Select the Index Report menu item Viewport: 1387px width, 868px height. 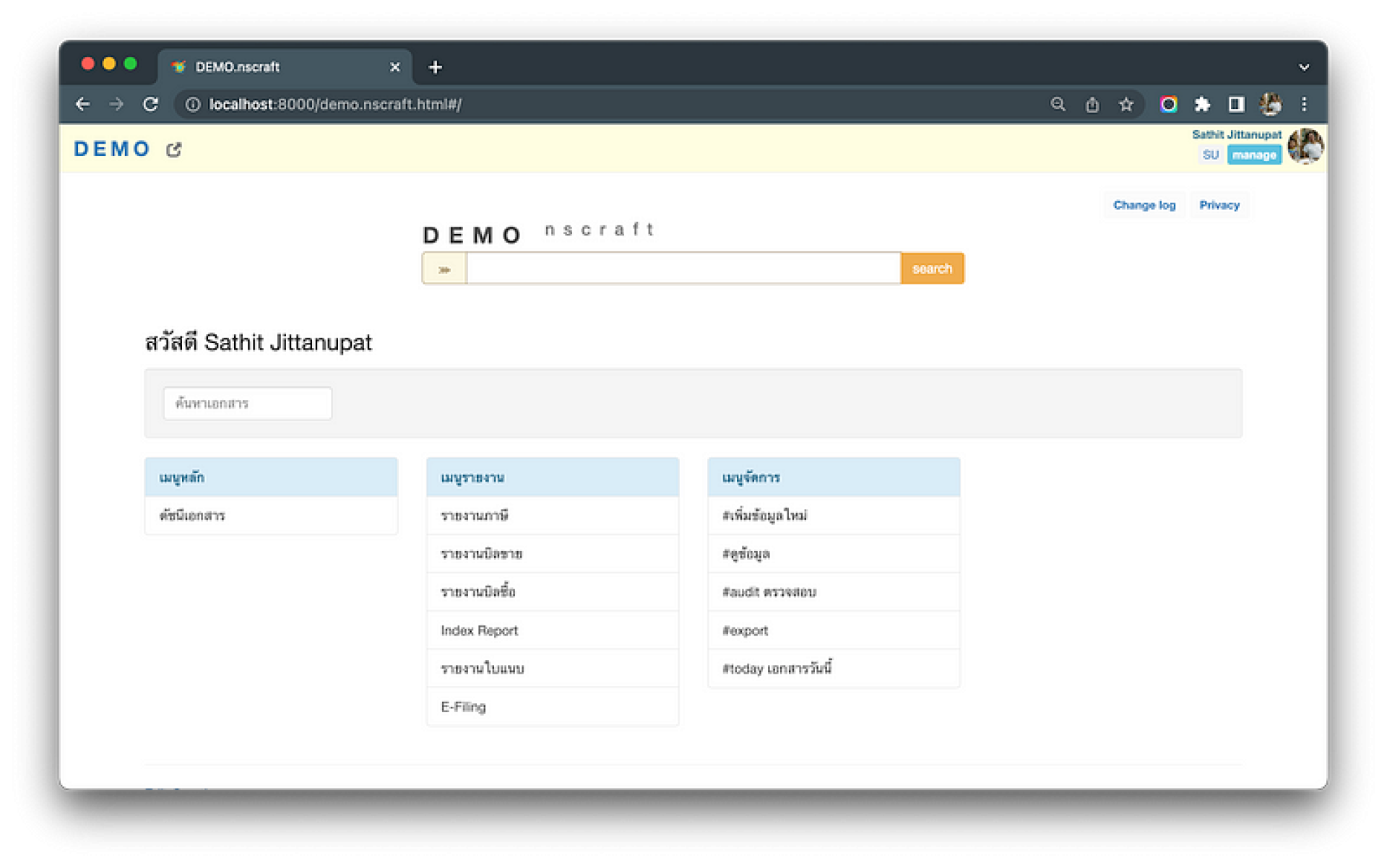point(479,630)
